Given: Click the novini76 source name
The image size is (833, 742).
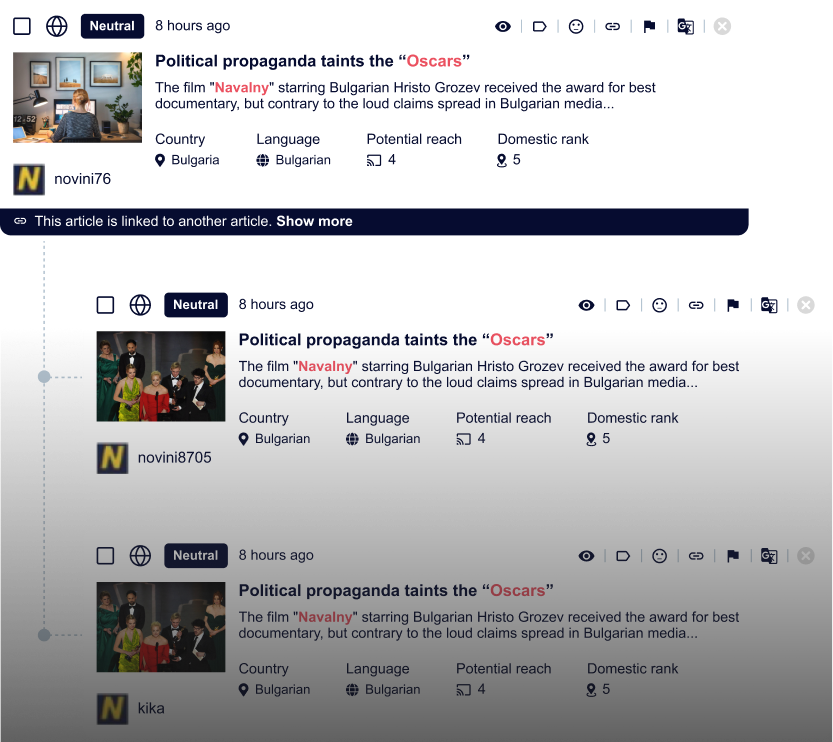Looking at the screenshot, I should [82, 179].
